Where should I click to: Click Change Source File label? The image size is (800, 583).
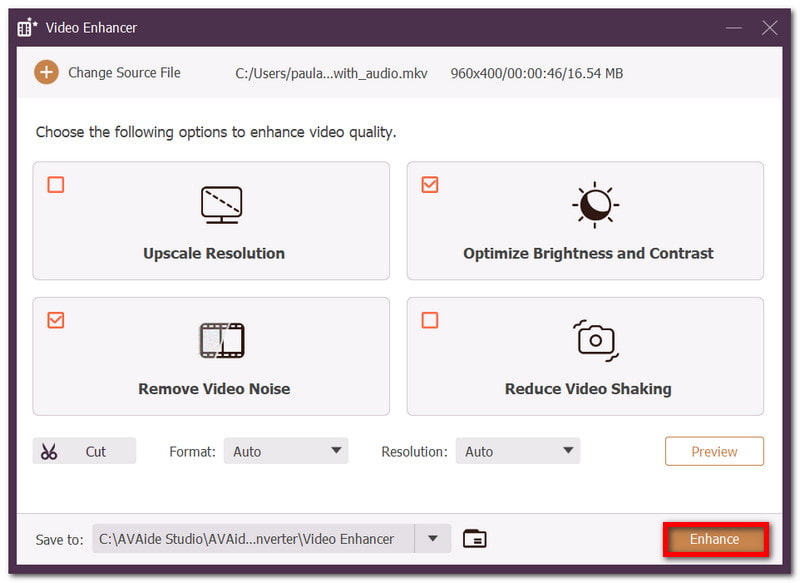pyautogui.click(x=124, y=72)
